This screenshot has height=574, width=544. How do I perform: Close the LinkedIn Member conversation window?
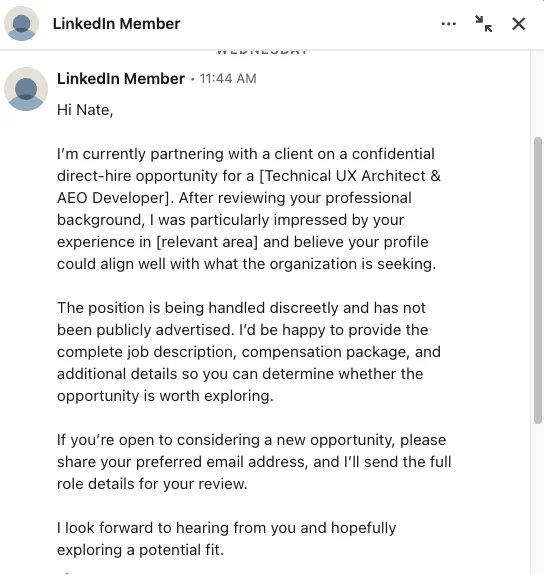519,24
